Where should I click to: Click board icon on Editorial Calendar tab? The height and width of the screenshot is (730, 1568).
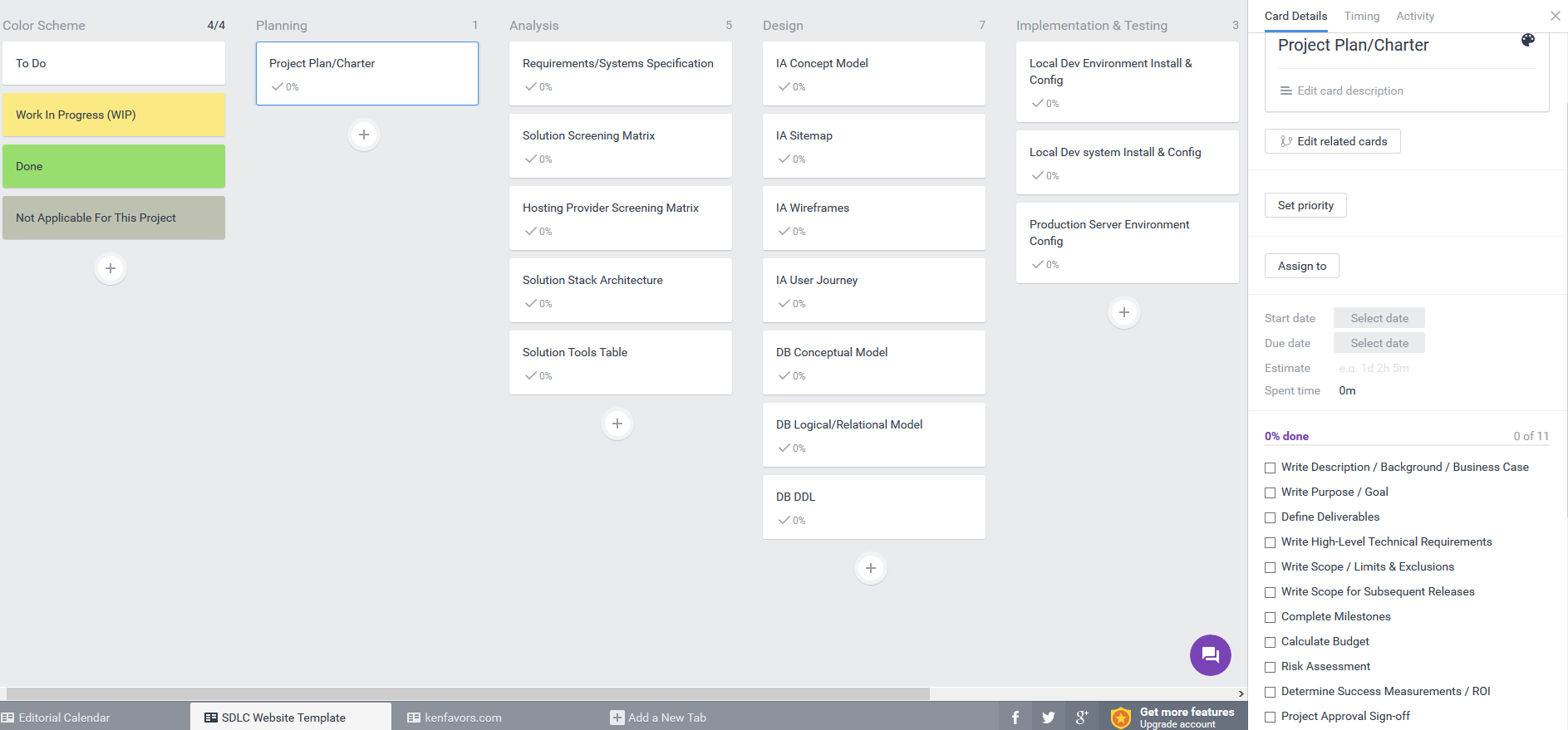[x=7, y=718]
